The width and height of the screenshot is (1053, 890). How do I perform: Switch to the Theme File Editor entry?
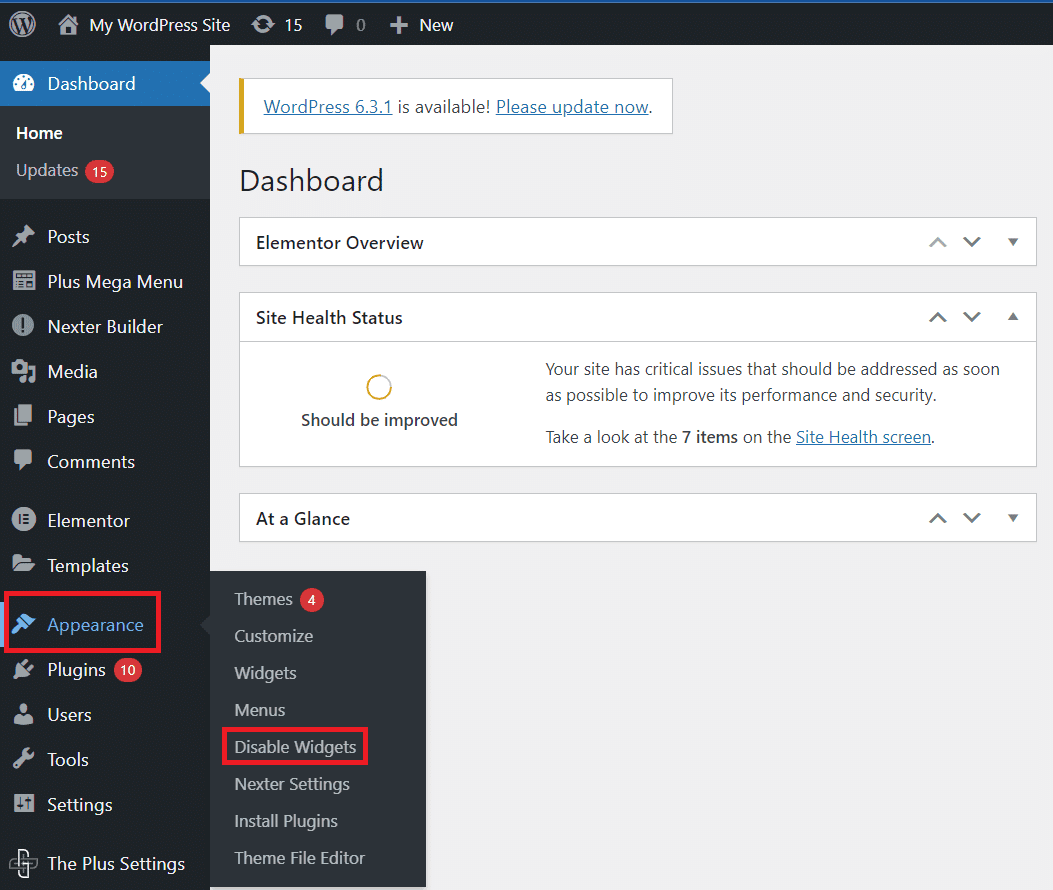tap(300, 858)
